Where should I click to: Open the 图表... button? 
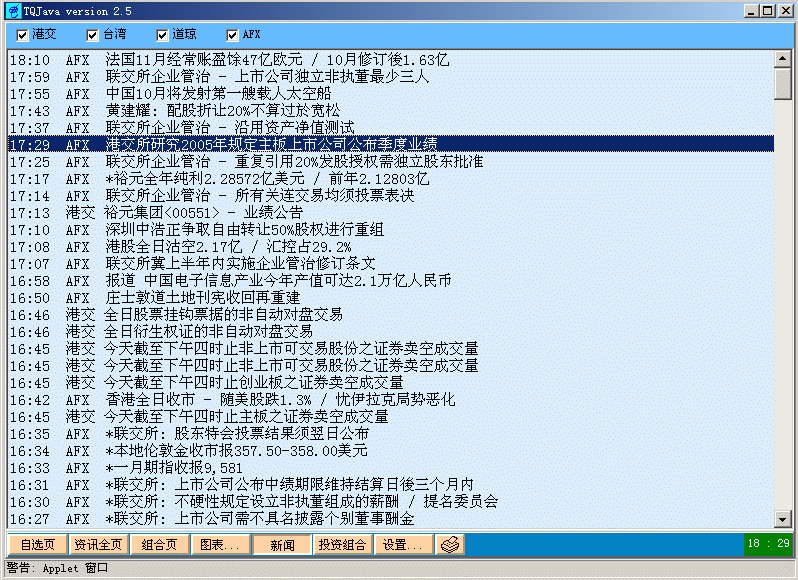[x=220, y=544]
